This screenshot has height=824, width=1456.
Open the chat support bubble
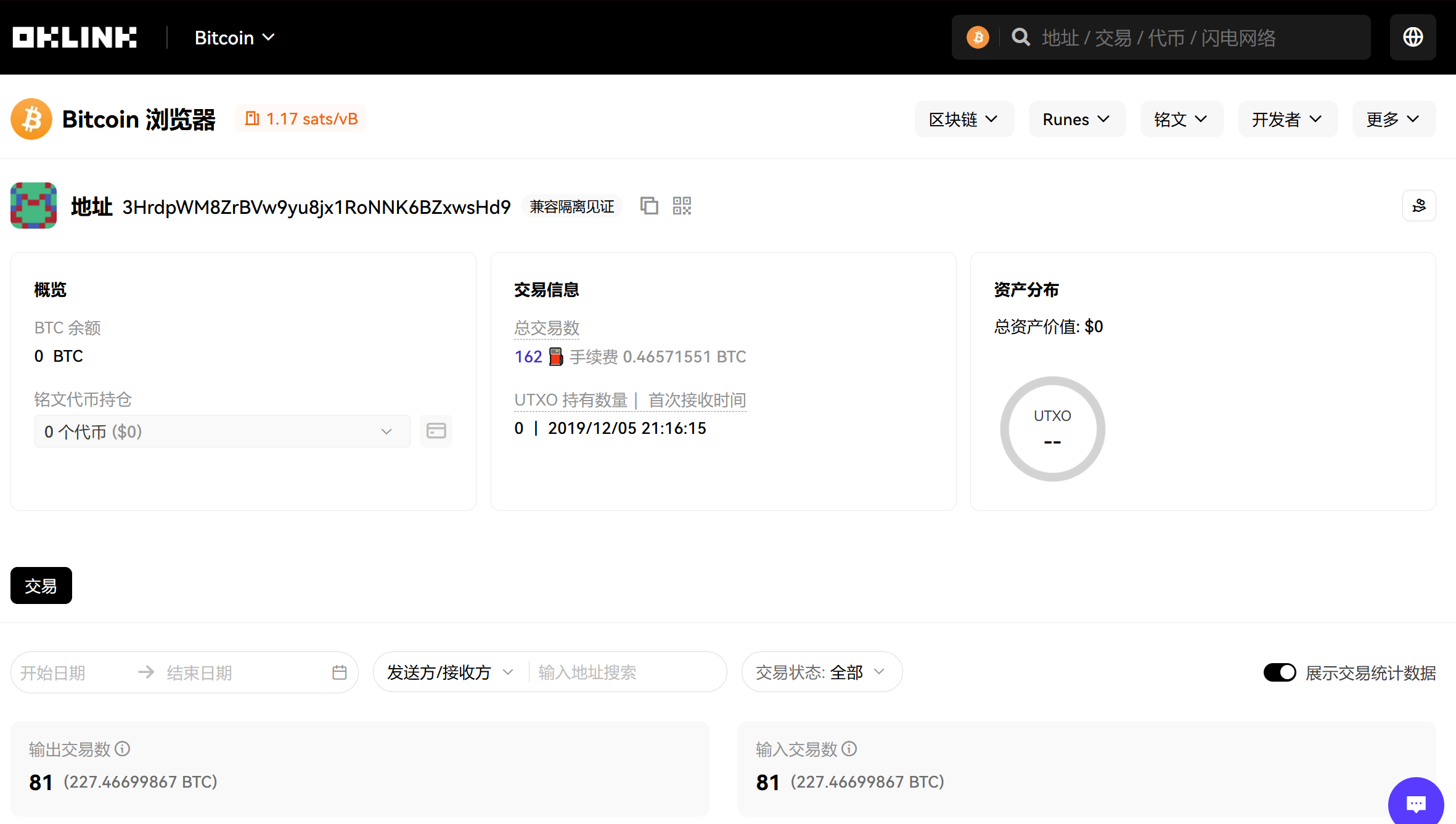coord(1415,803)
